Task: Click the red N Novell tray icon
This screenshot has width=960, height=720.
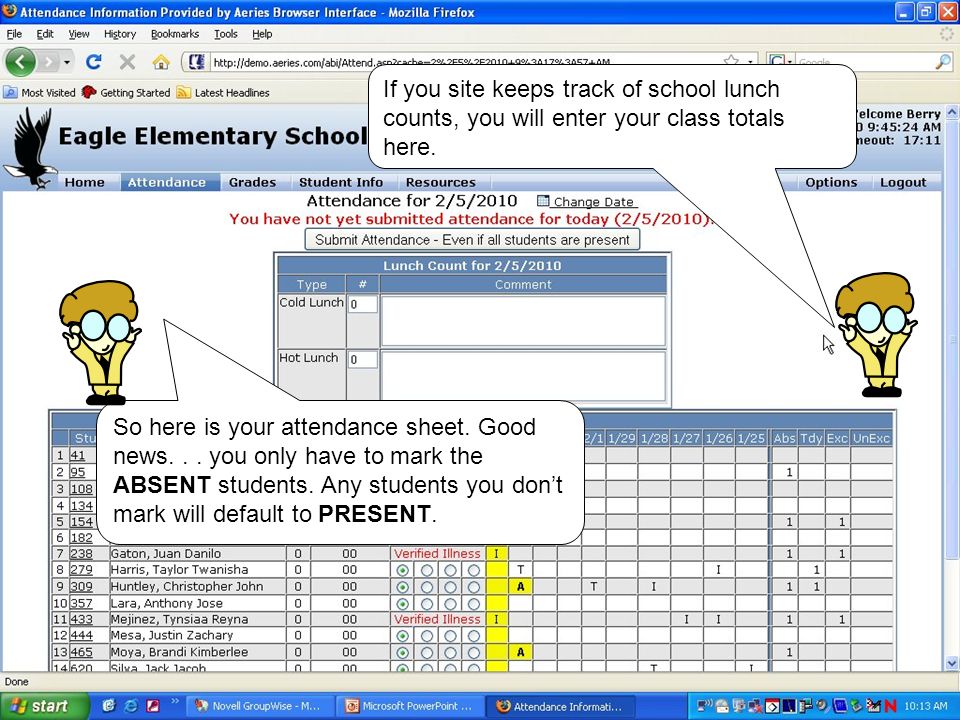Action: pos(891,707)
